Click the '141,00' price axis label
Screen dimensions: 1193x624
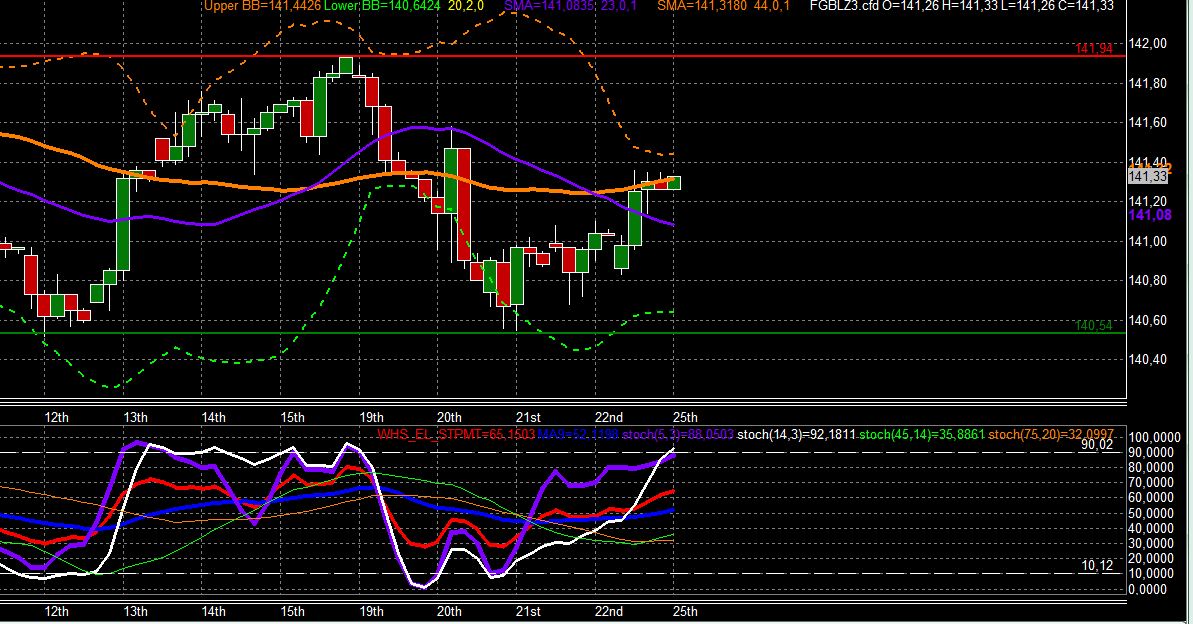click(x=1148, y=241)
